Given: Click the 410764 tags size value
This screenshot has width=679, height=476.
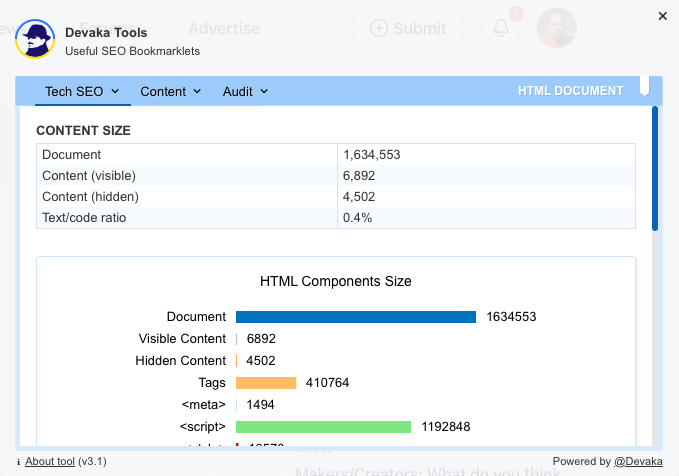Looking at the screenshot, I should pos(327,383).
